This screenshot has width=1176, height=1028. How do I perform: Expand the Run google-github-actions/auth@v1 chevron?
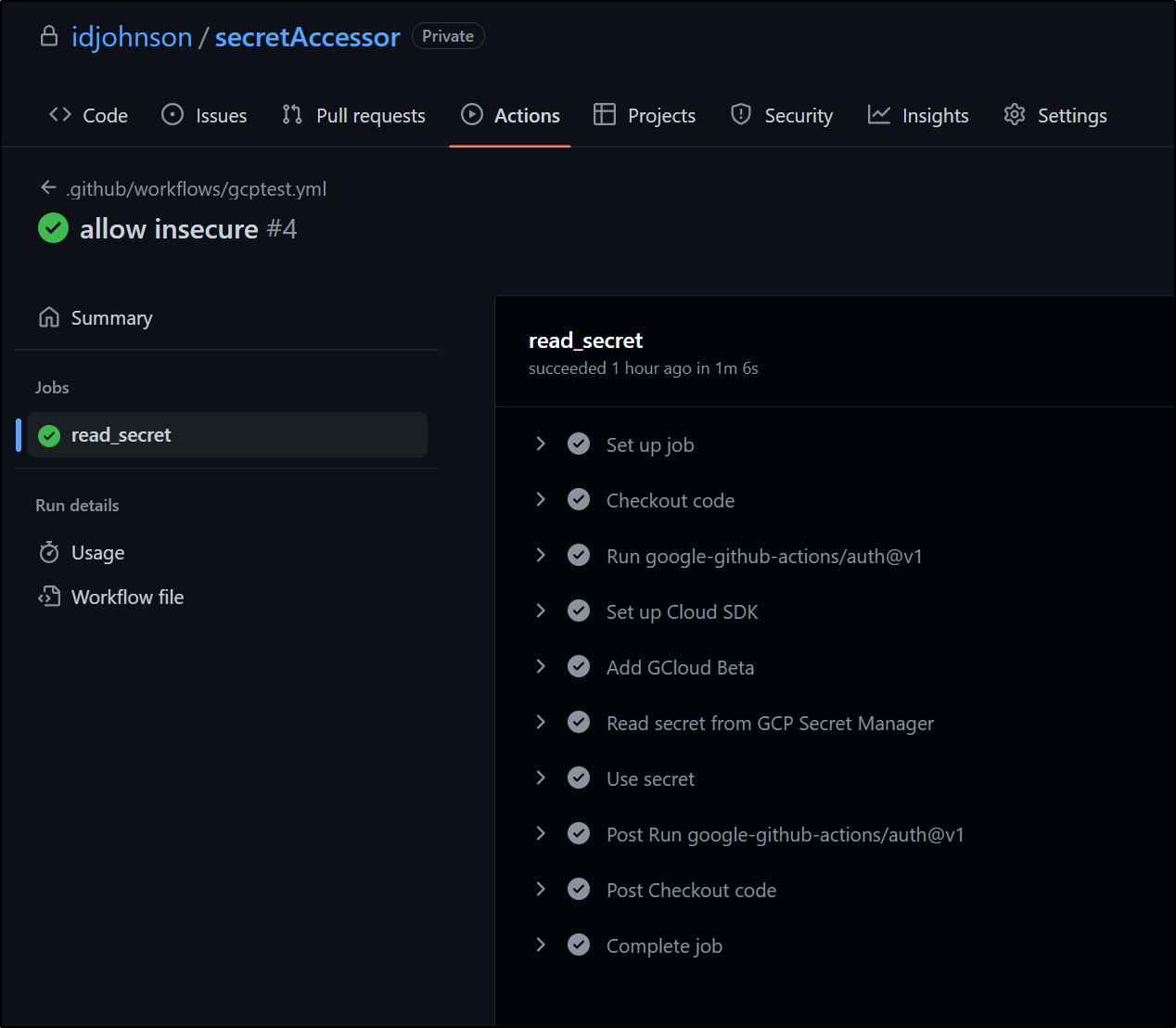[x=541, y=555]
